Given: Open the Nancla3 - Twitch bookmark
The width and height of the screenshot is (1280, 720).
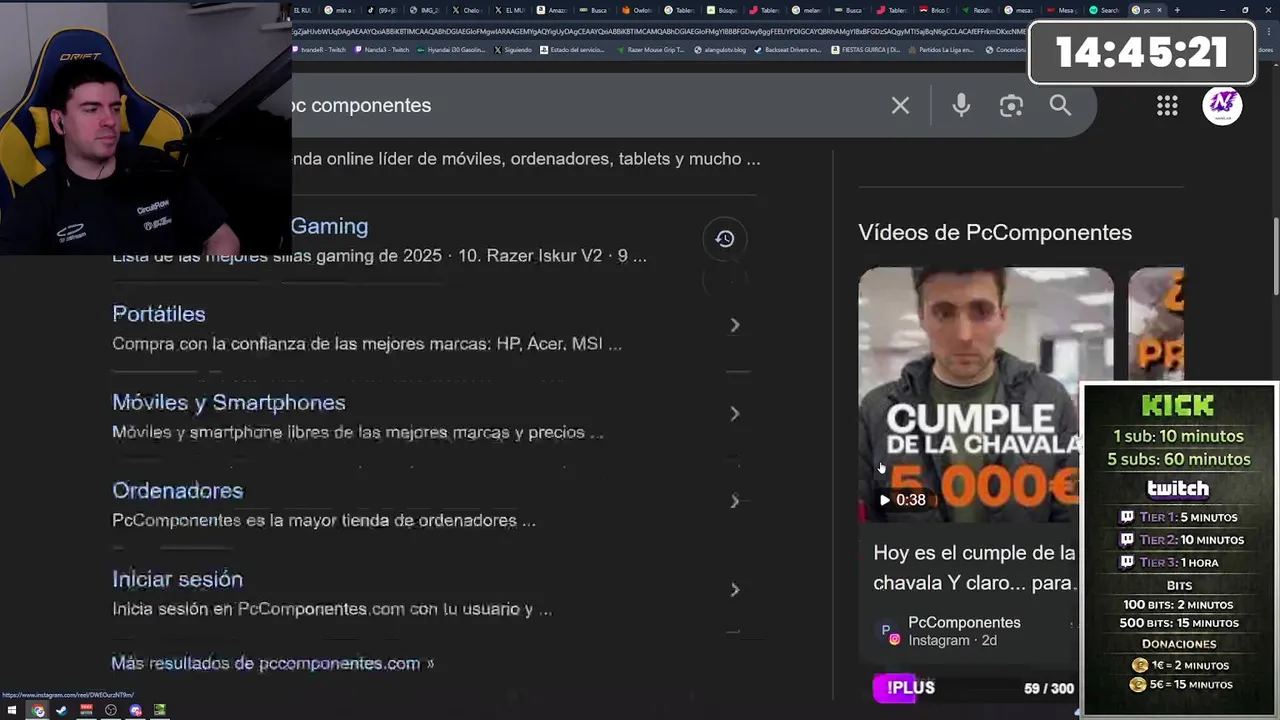Looking at the screenshot, I should pos(381,49).
